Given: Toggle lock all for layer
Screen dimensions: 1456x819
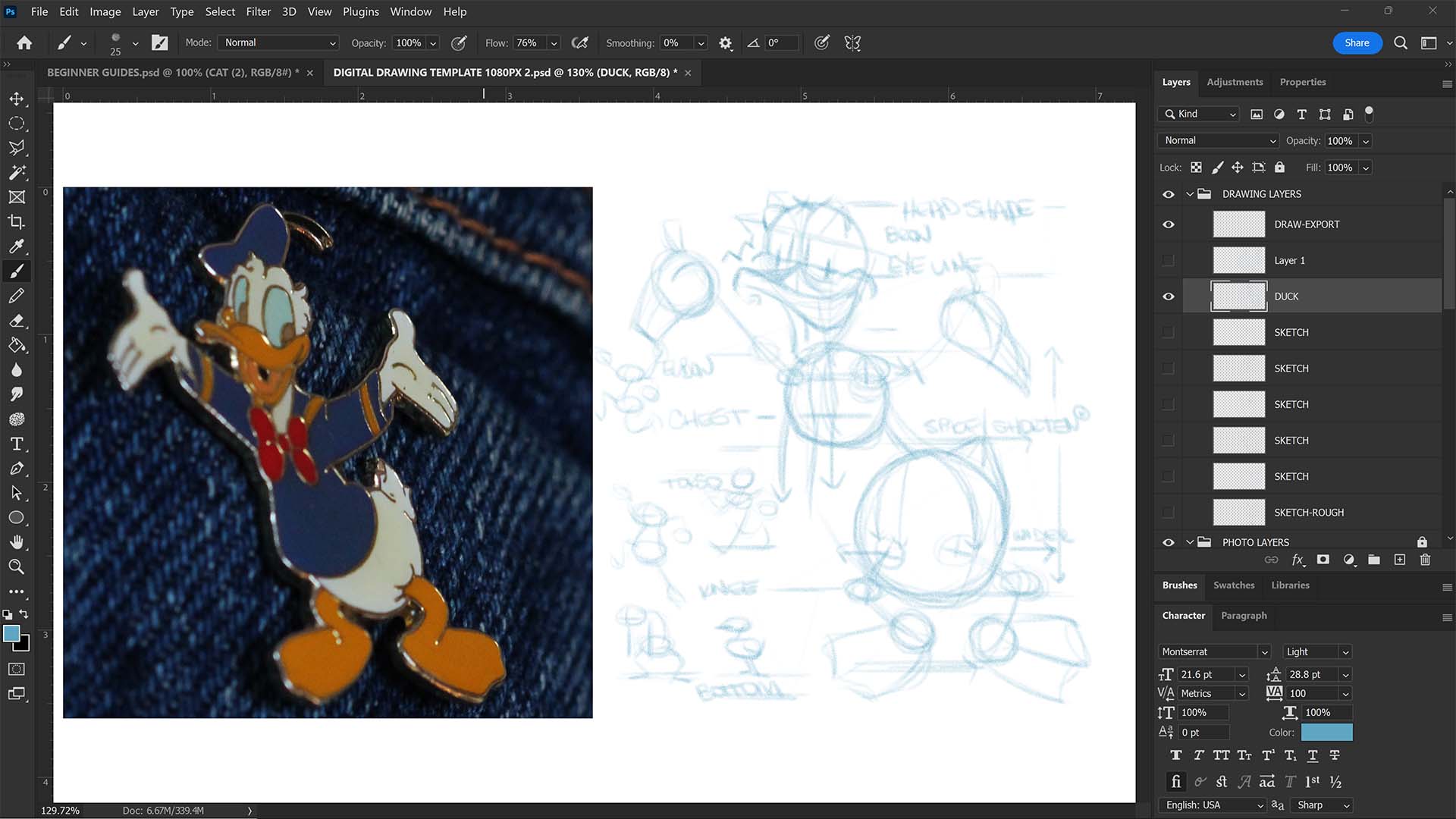Looking at the screenshot, I should coord(1279,168).
